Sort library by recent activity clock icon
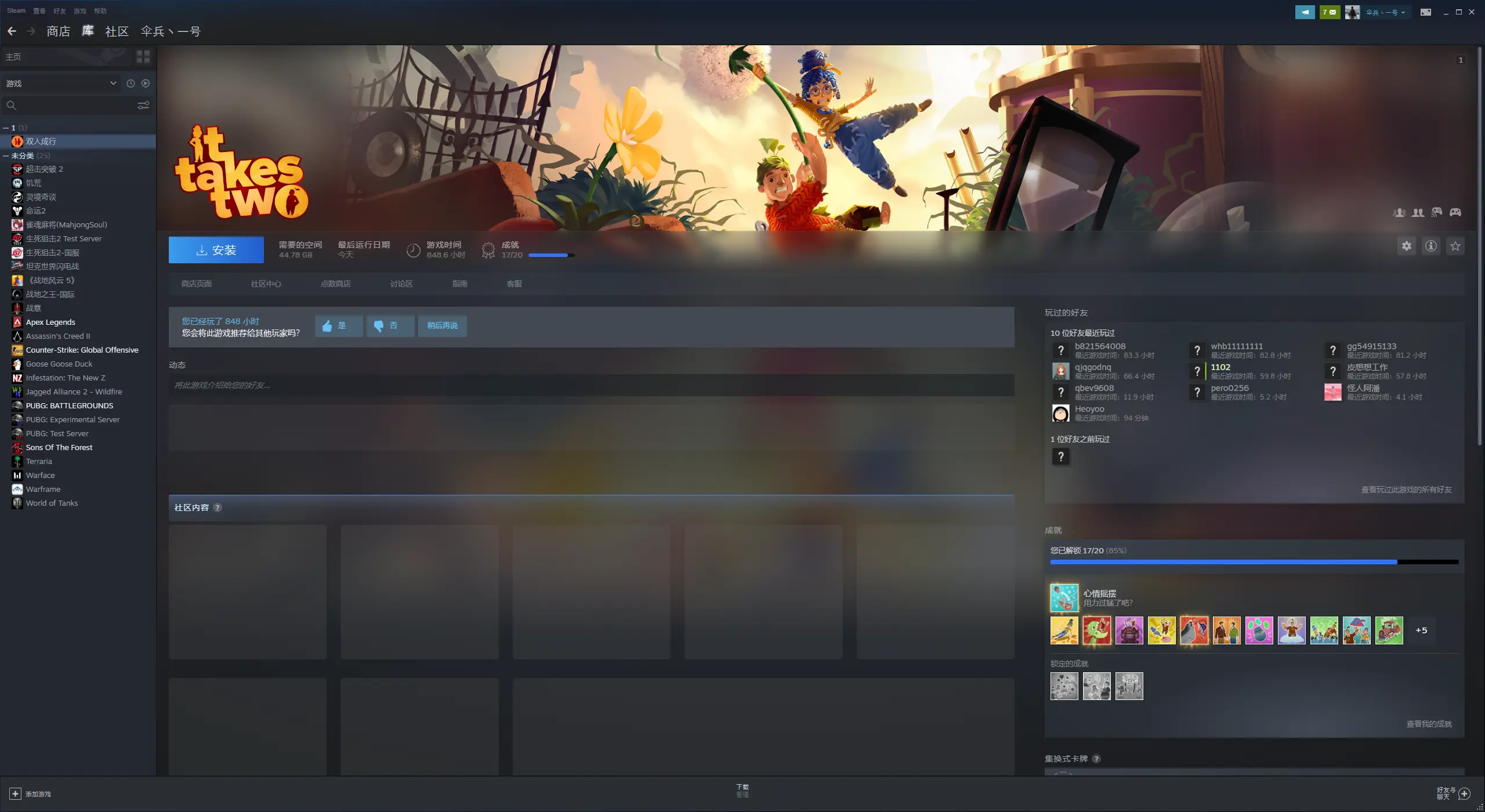Screen dimensions: 1485x812 tap(131, 84)
